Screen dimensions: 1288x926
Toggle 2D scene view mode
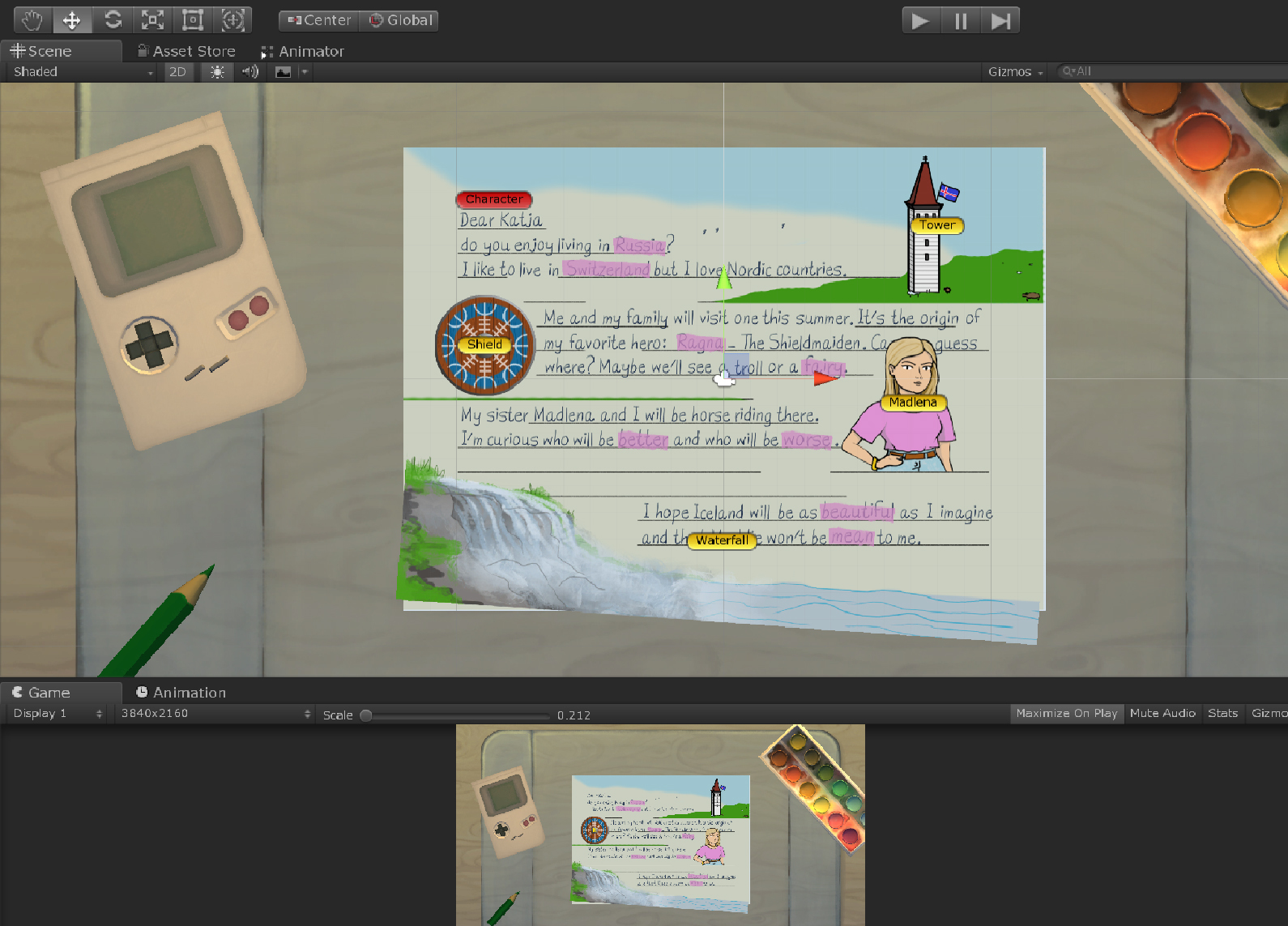click(177, 71)
